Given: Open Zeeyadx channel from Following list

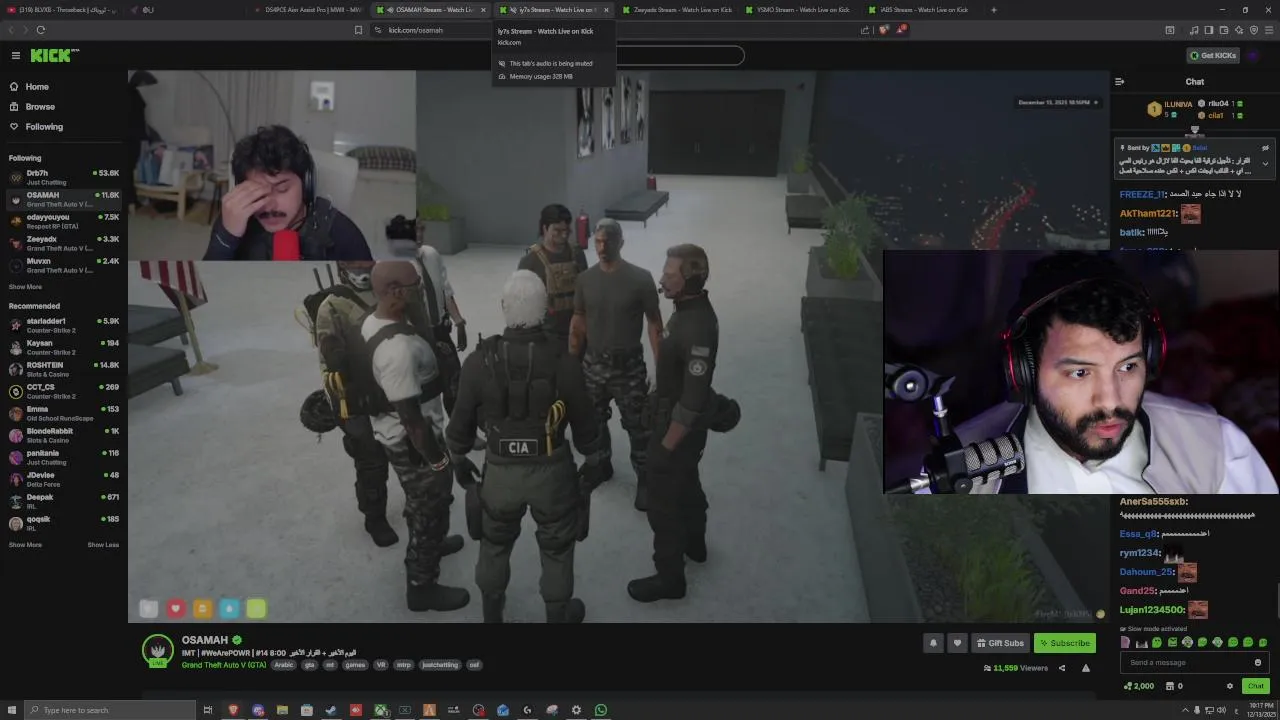Looking at the screenshot, I should click(x=64, y=243).
